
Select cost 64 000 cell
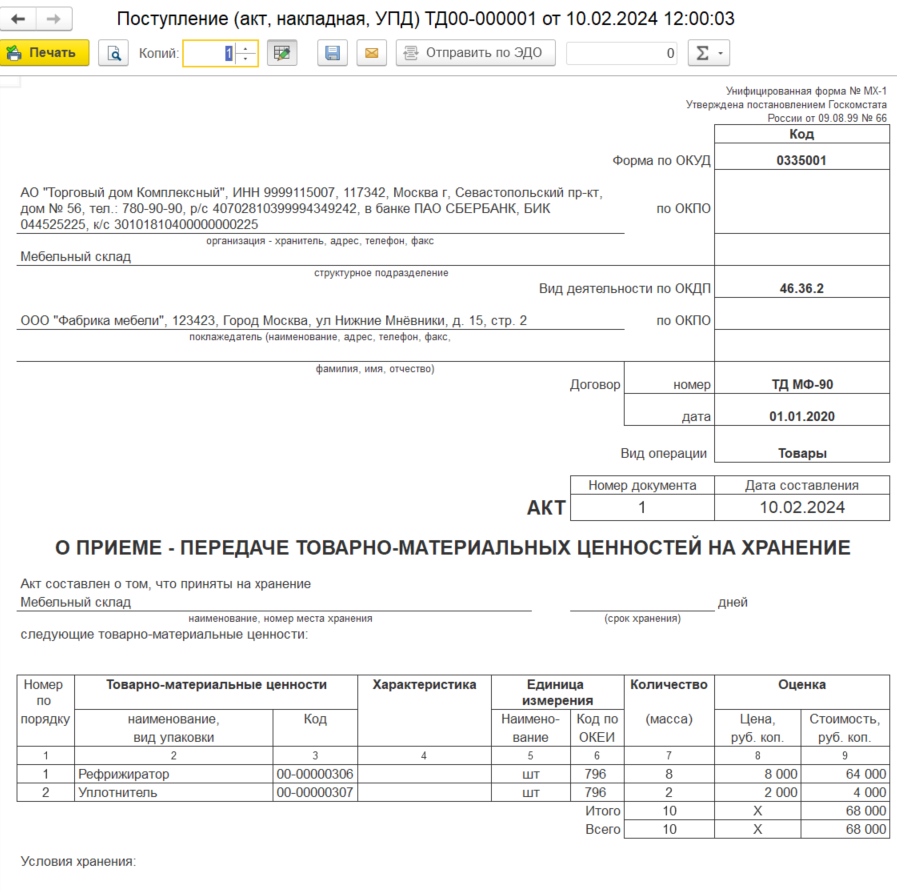point(845,774)
